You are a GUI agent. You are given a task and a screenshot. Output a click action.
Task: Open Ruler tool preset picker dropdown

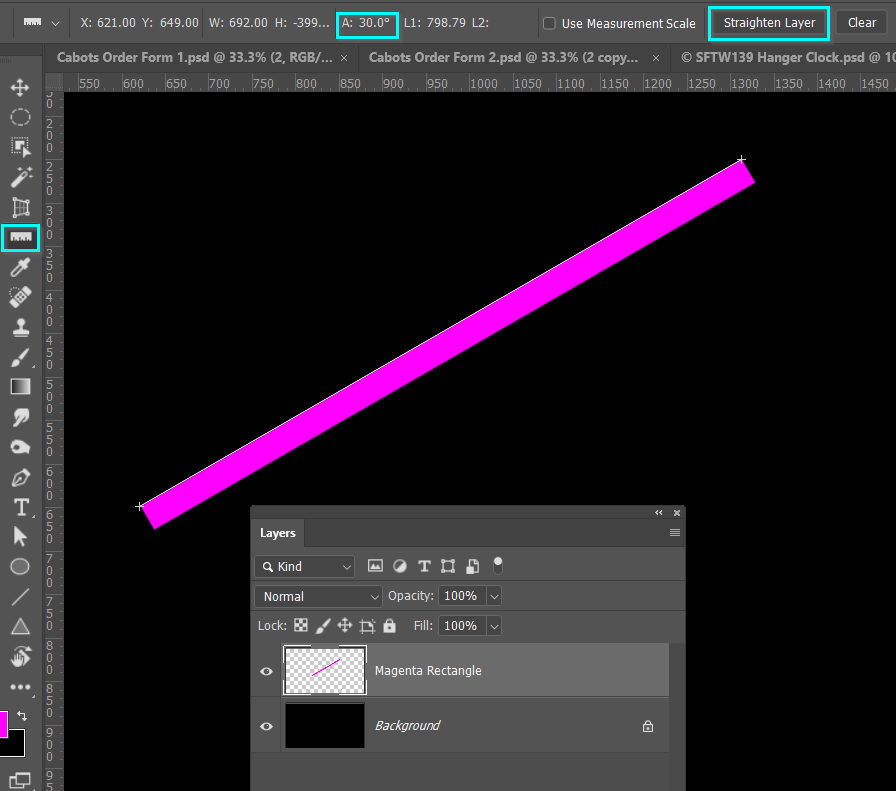pos(55,23)
